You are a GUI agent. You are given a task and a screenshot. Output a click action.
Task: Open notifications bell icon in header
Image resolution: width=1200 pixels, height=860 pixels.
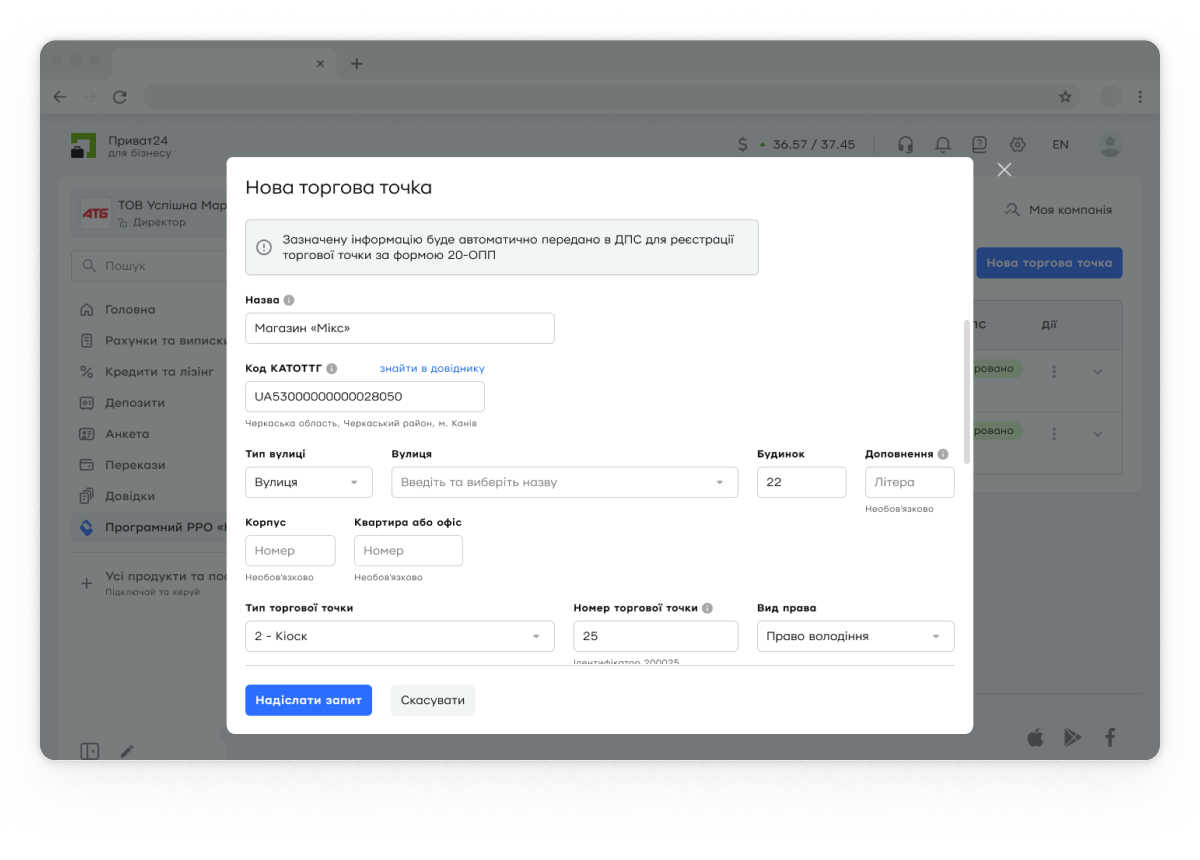pos(942,145)
